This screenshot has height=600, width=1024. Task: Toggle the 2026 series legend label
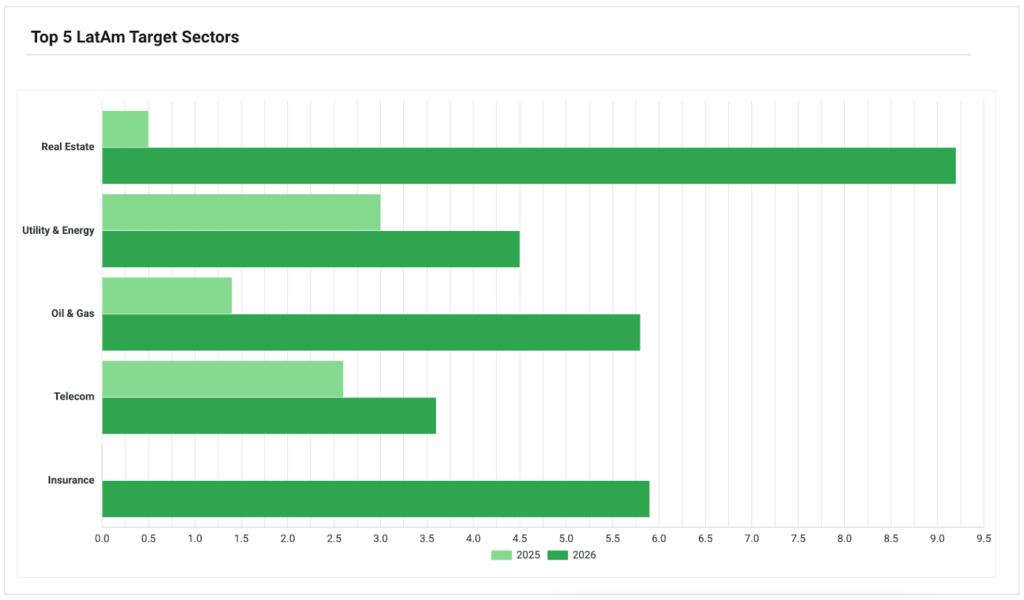click(584, 555)
